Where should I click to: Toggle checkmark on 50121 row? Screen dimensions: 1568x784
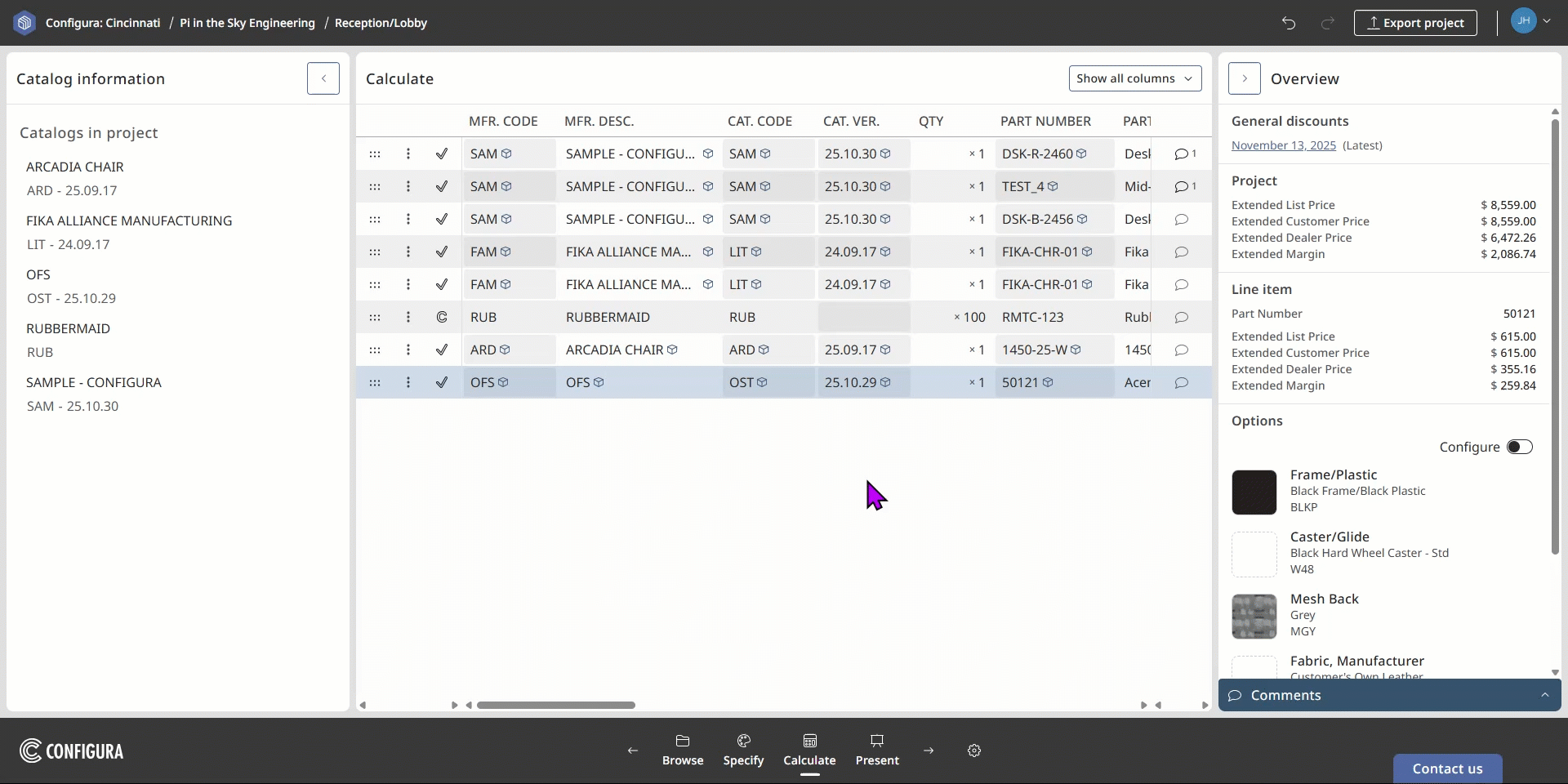click(x=442, y=382)
